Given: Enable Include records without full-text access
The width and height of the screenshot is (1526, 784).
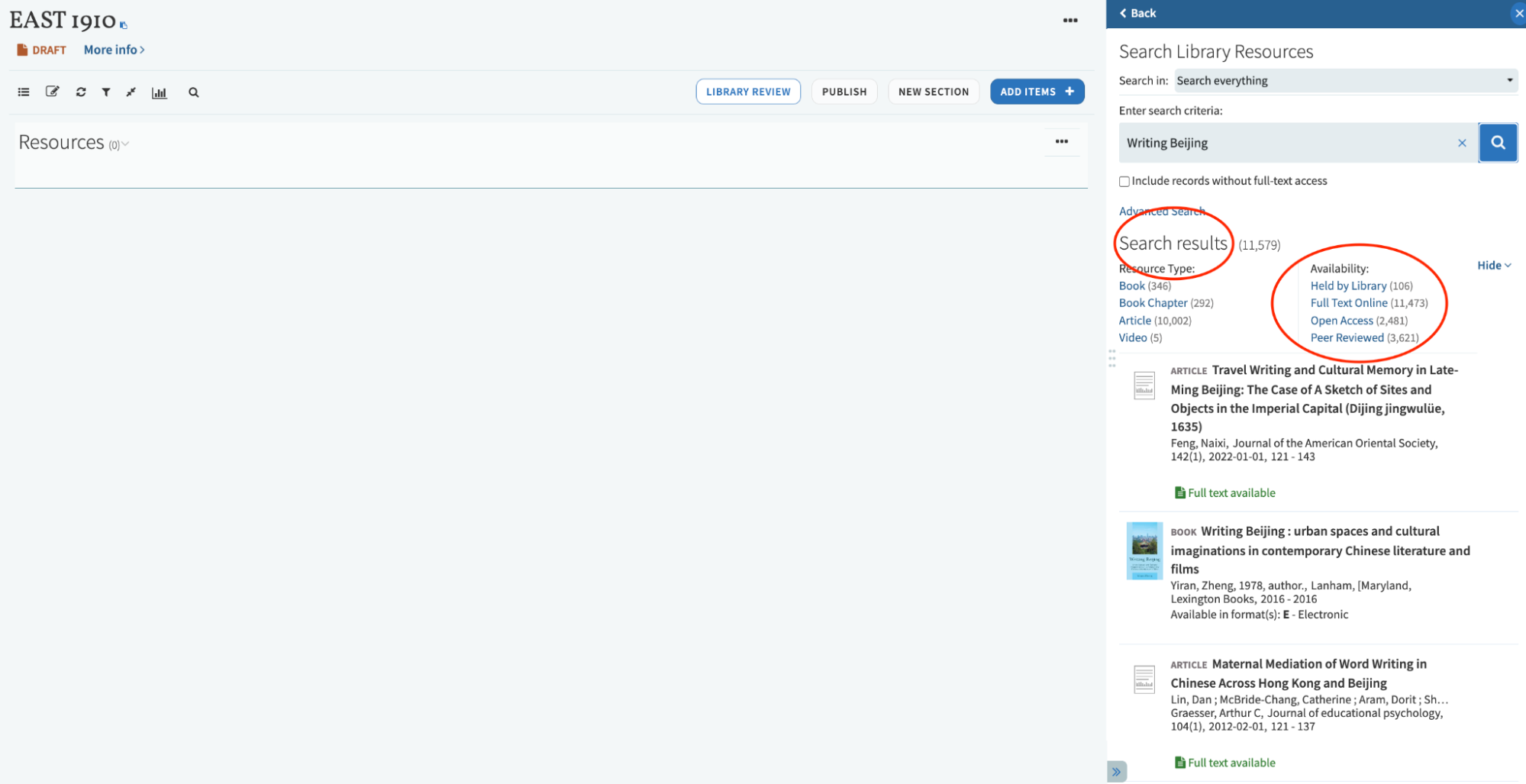Looking at the screenshot, I should (1124, 182).
